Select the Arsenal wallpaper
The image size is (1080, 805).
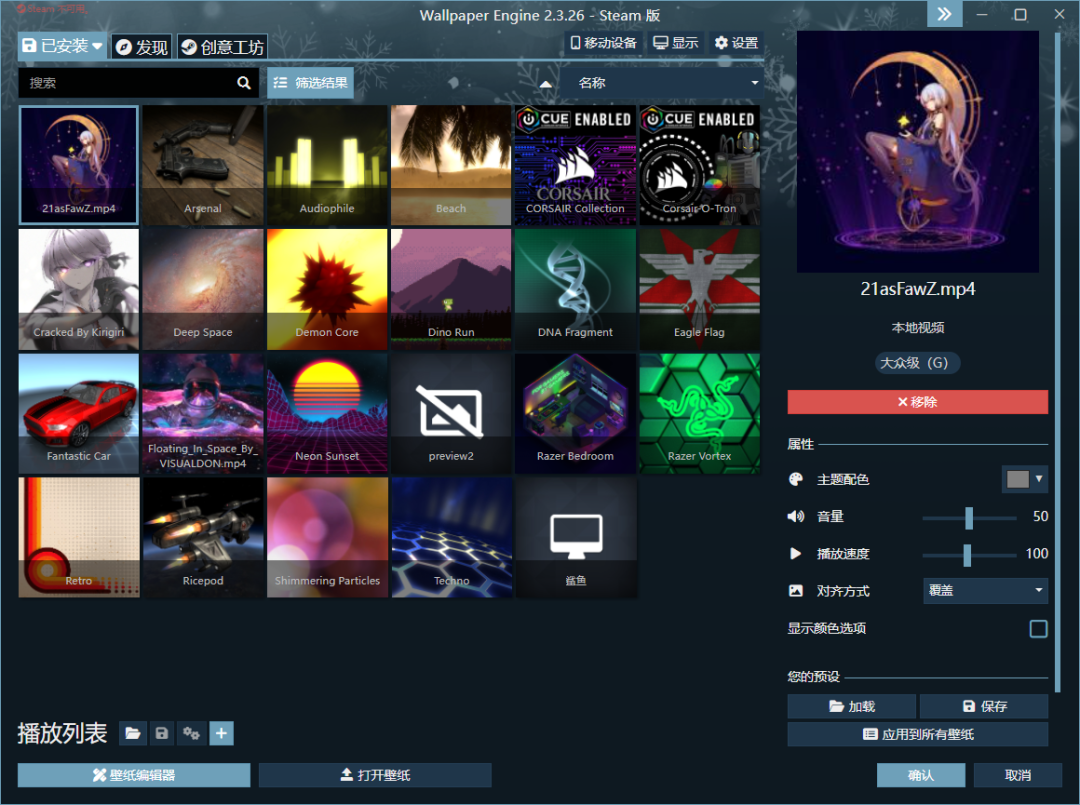(203, 165)
